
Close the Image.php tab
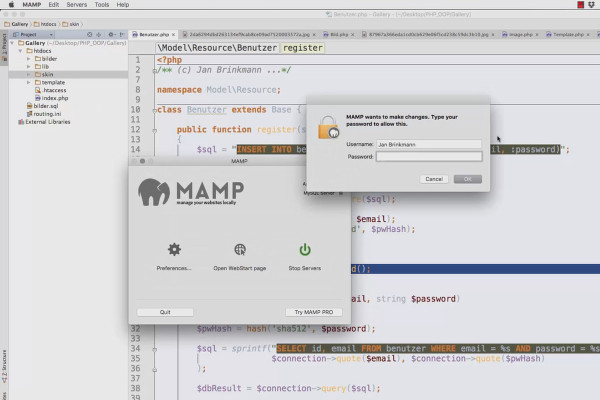pyautogui.click(x=537, y=34)
